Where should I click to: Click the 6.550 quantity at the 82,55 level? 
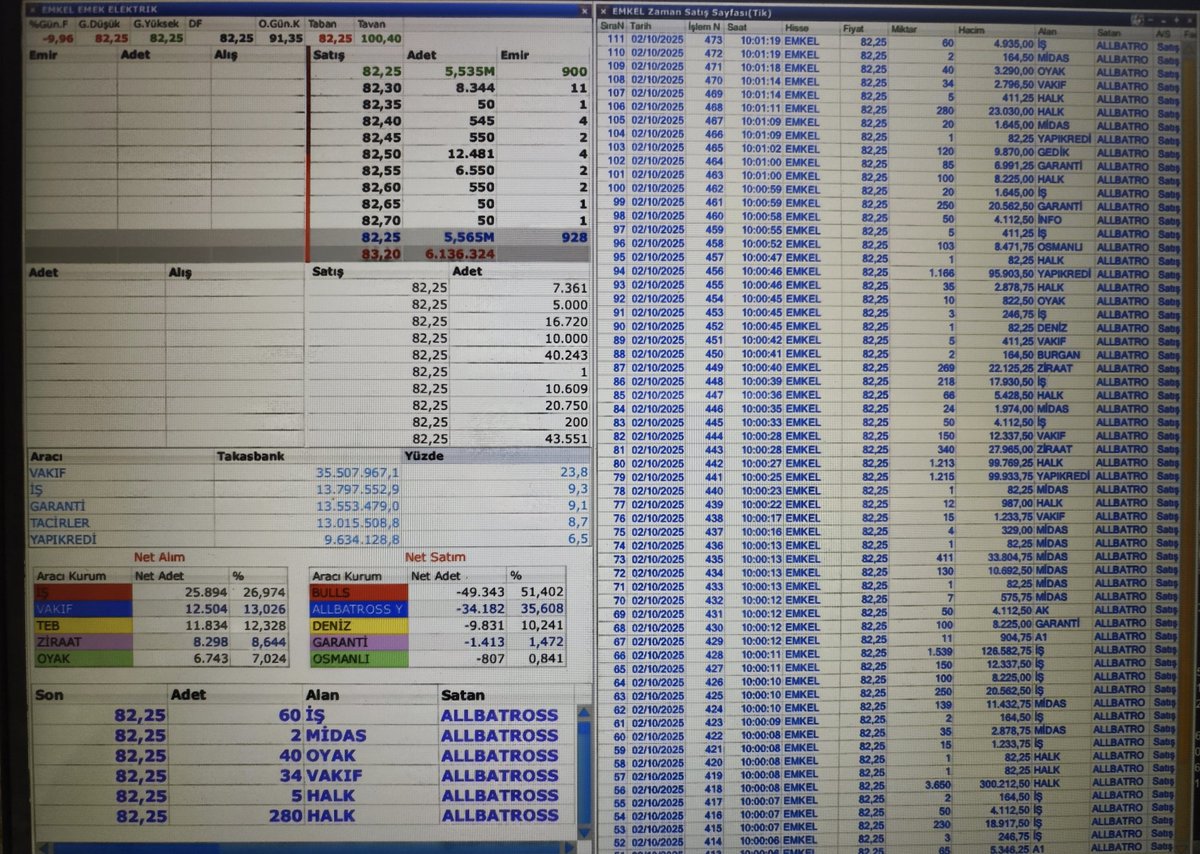point(475,171)
